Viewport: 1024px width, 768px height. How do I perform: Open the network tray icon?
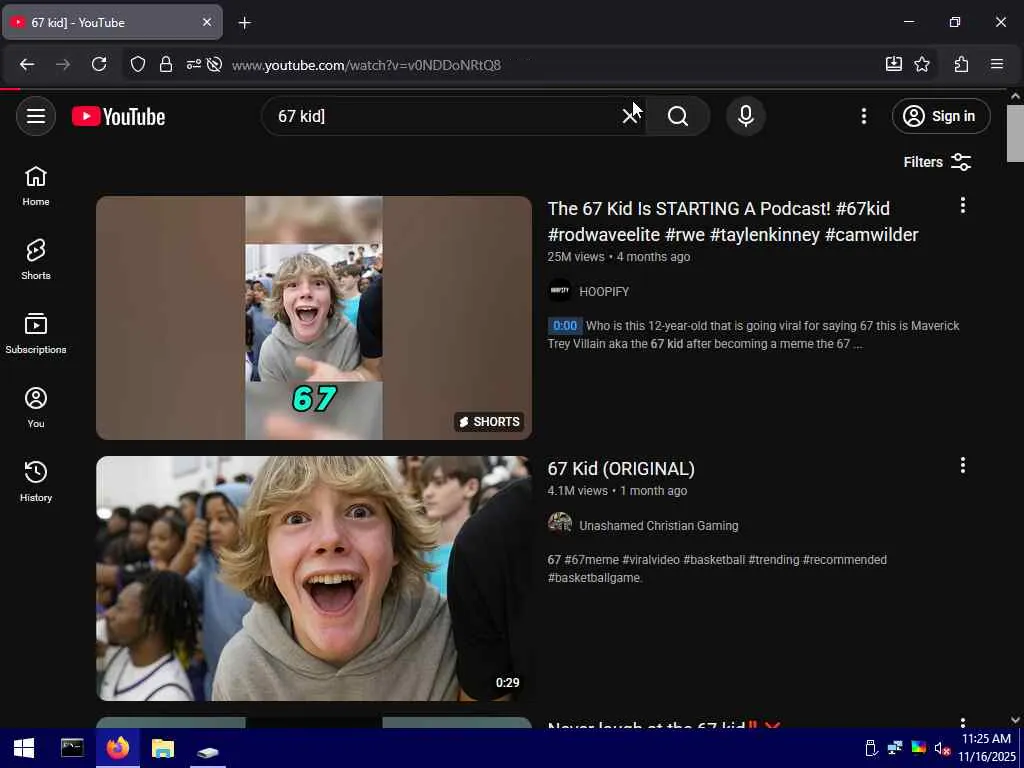(895, 748)
